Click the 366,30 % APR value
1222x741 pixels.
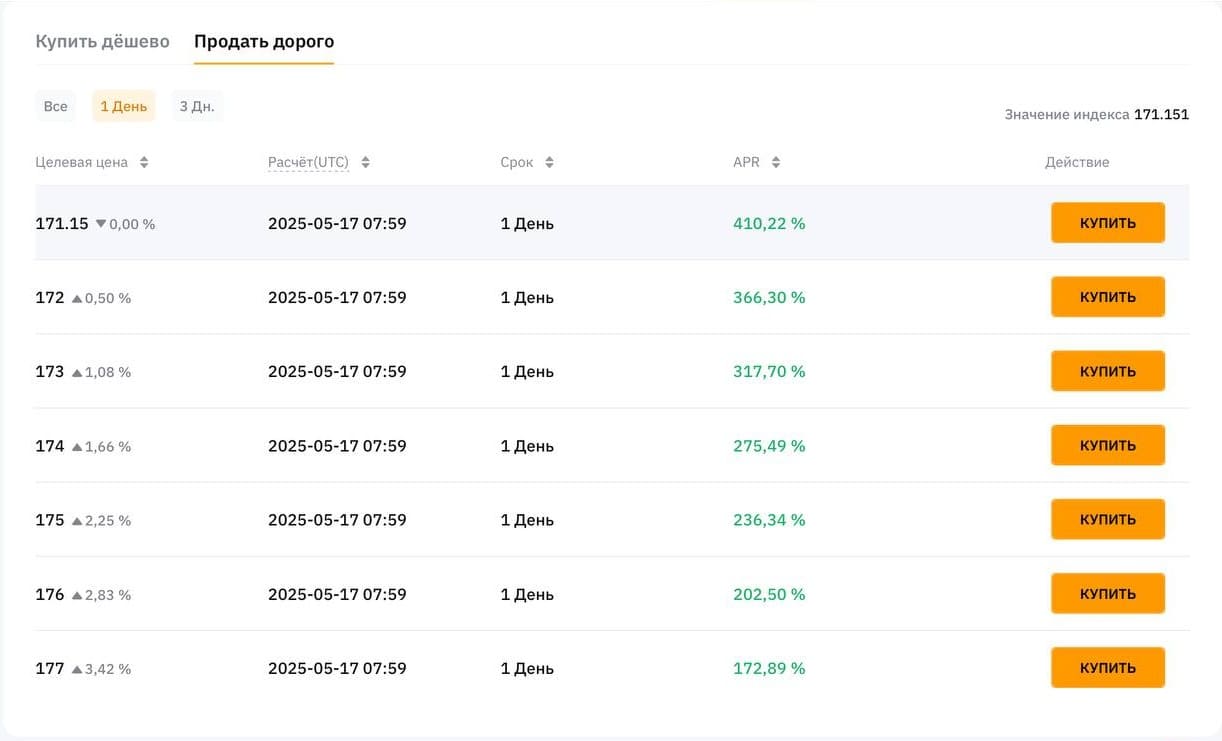tap(769, 298)
